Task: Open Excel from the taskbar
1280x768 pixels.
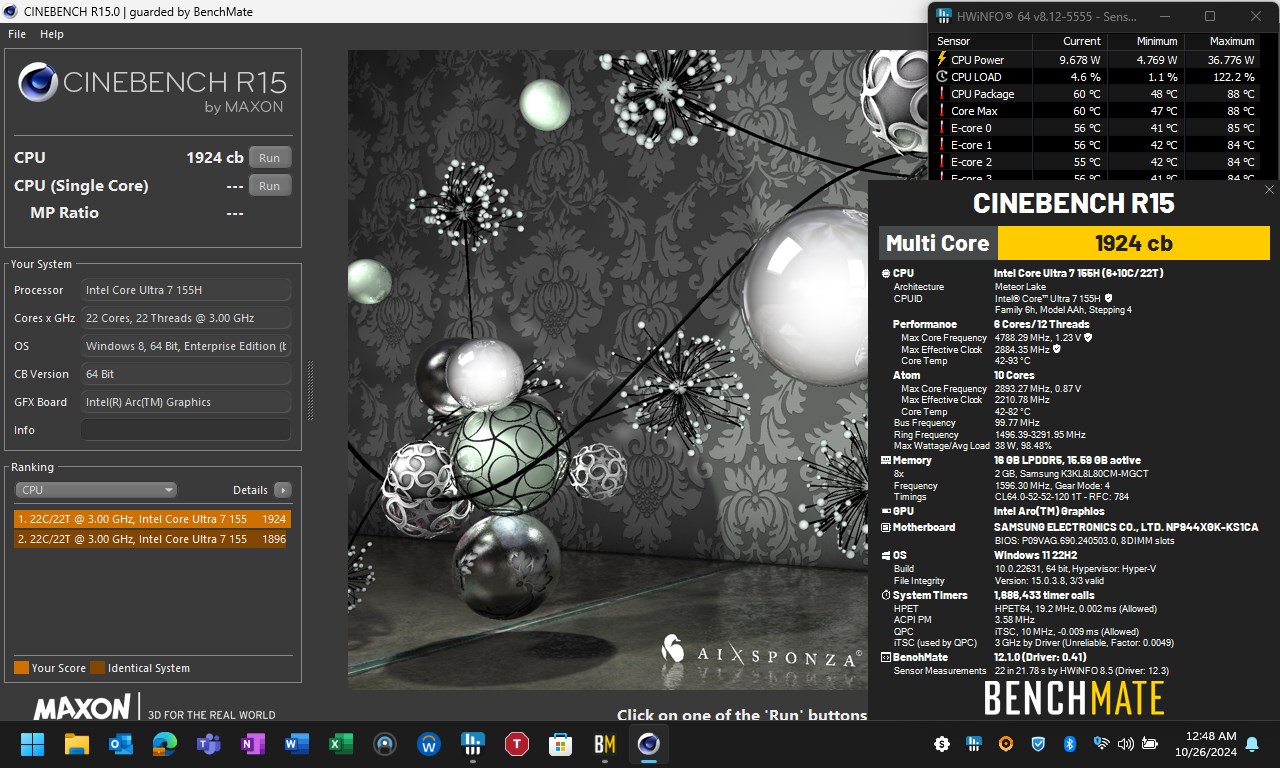Action: pos(341,744)
